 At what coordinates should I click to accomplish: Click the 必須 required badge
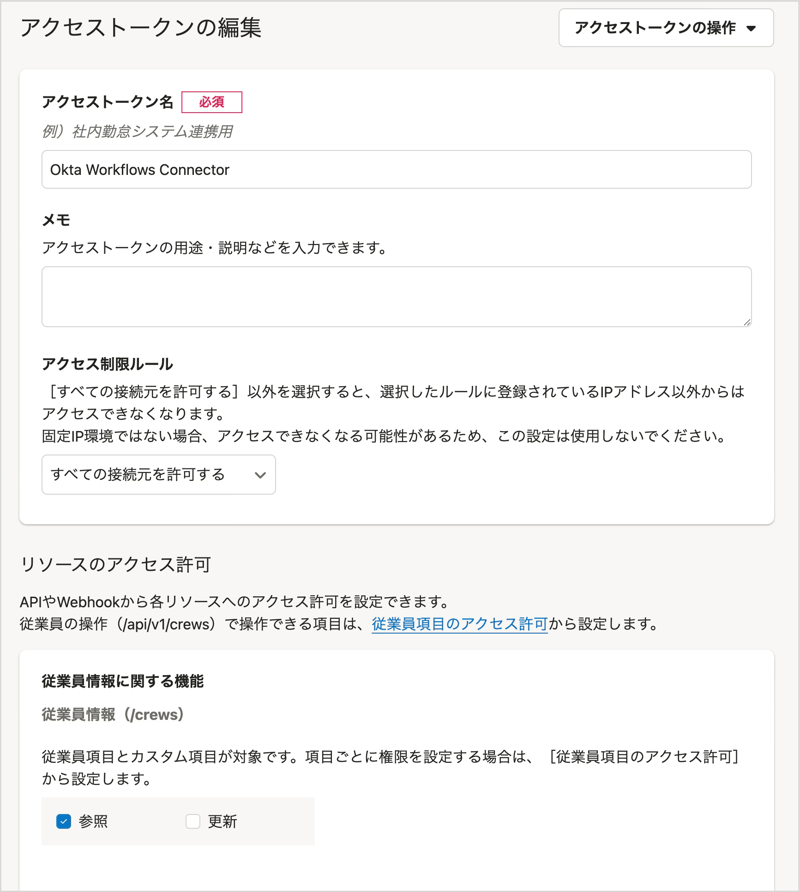coord(212,102)
